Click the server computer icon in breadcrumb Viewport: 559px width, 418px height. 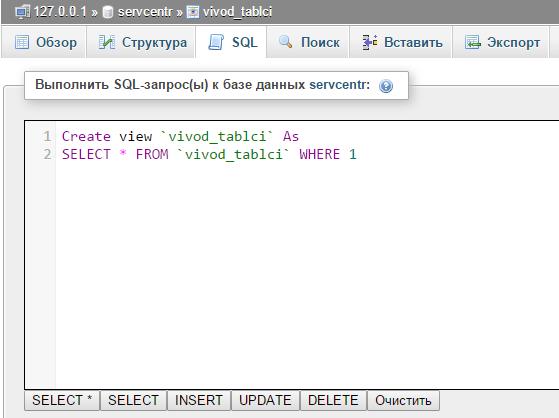(22, 12)
